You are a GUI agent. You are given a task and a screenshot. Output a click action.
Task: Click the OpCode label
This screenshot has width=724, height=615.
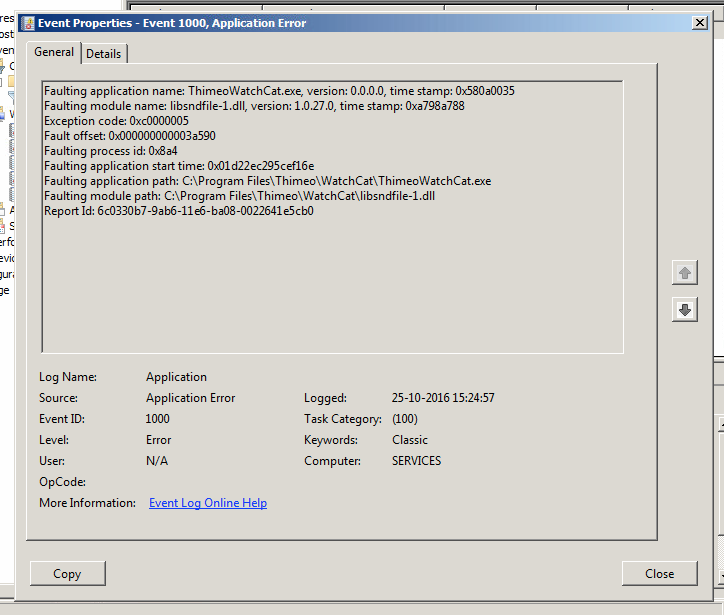62,482
